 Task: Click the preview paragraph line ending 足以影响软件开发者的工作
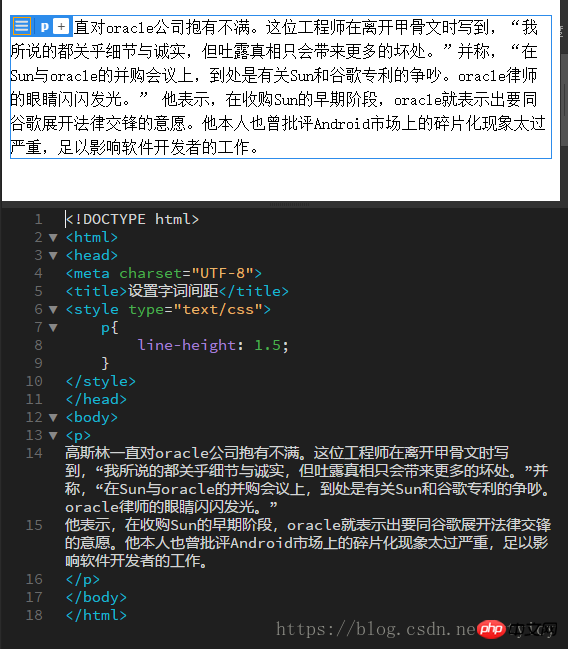[x=135, y=147]
